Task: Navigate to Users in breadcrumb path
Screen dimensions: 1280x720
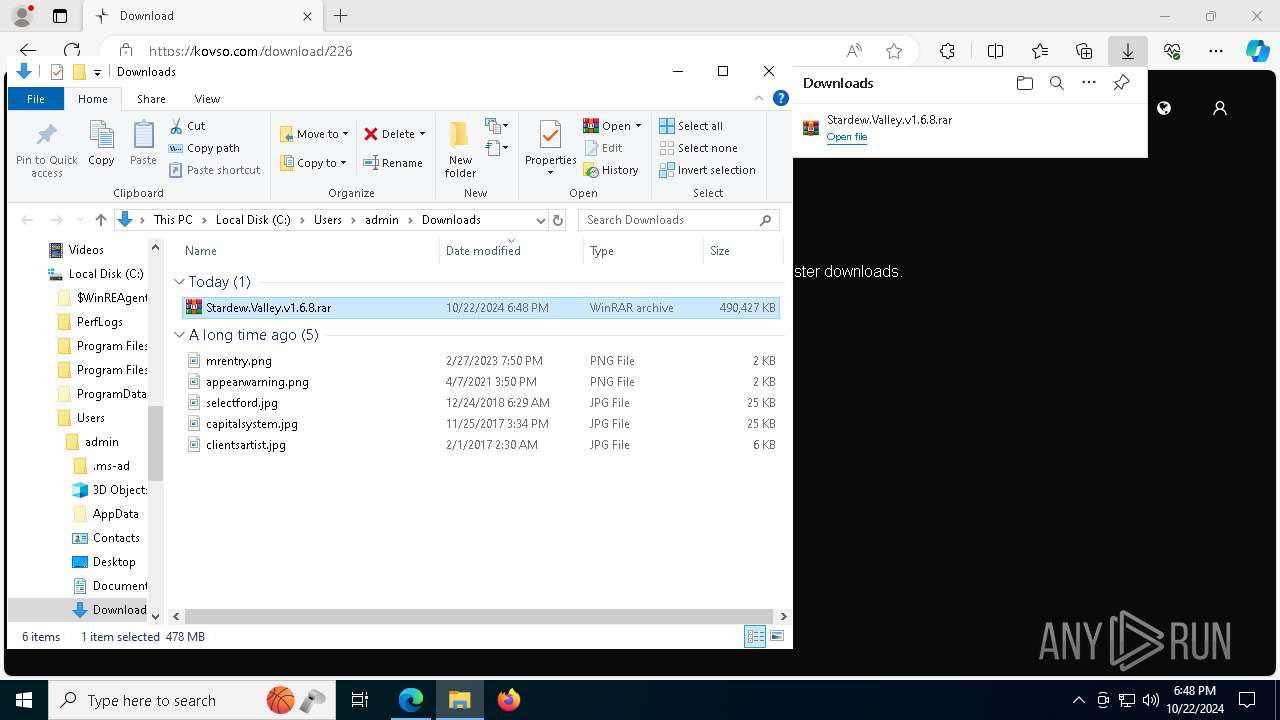Action: point(328,220)
